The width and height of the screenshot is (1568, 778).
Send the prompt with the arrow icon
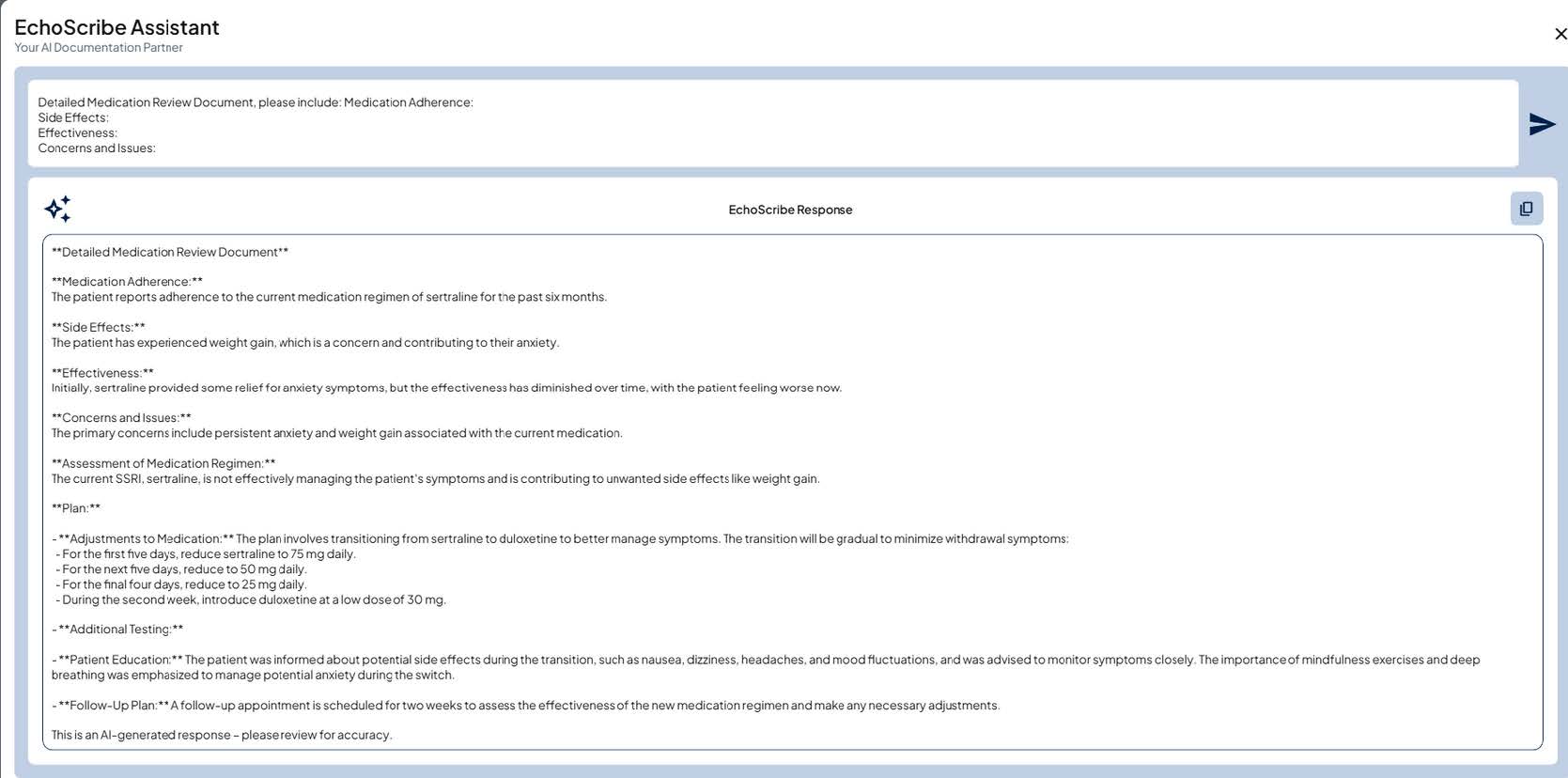(1542, 124)
